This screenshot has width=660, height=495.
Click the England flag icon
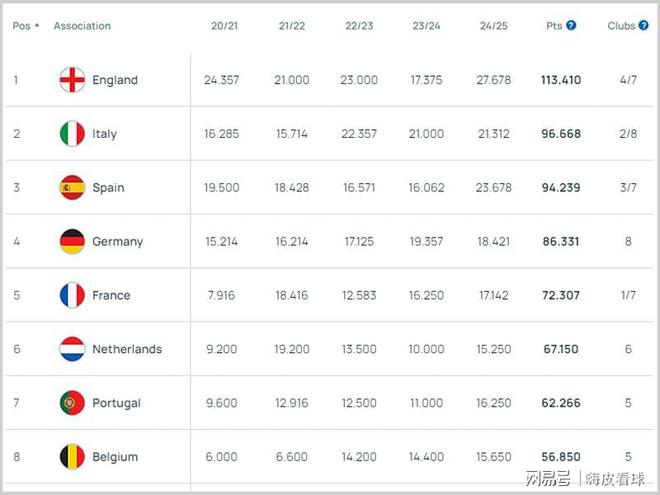[72, 80]
